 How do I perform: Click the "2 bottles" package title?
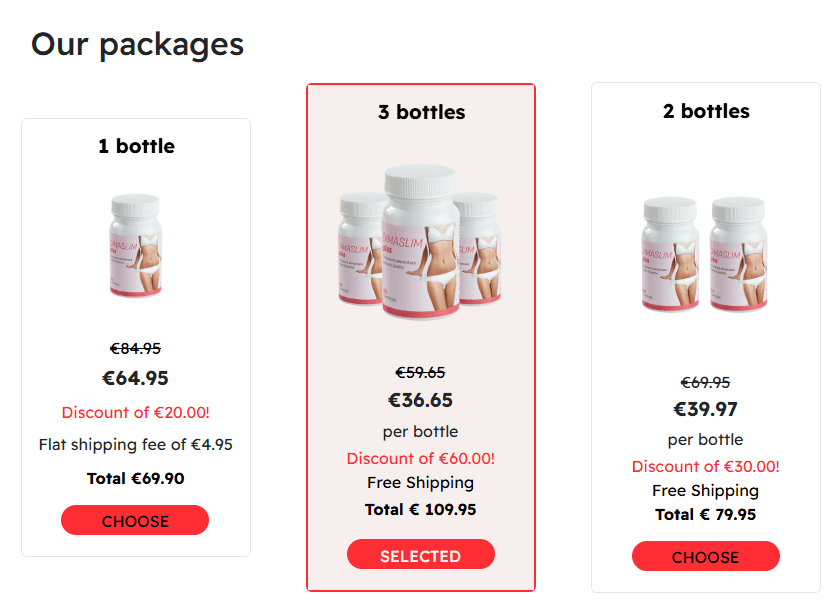(706, 111)
